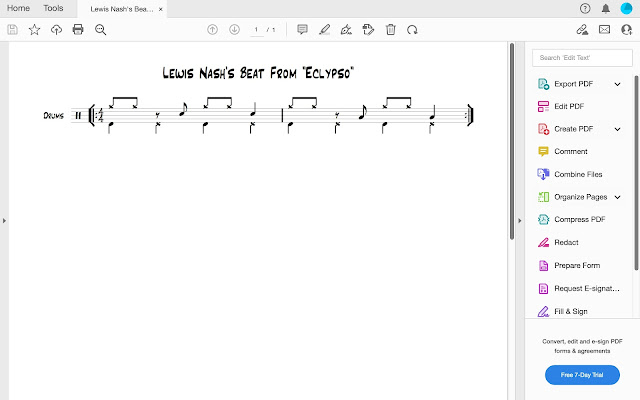640x400 pixels.
Task: Open the Fill & Sign tool
Action: coord(571,311)
